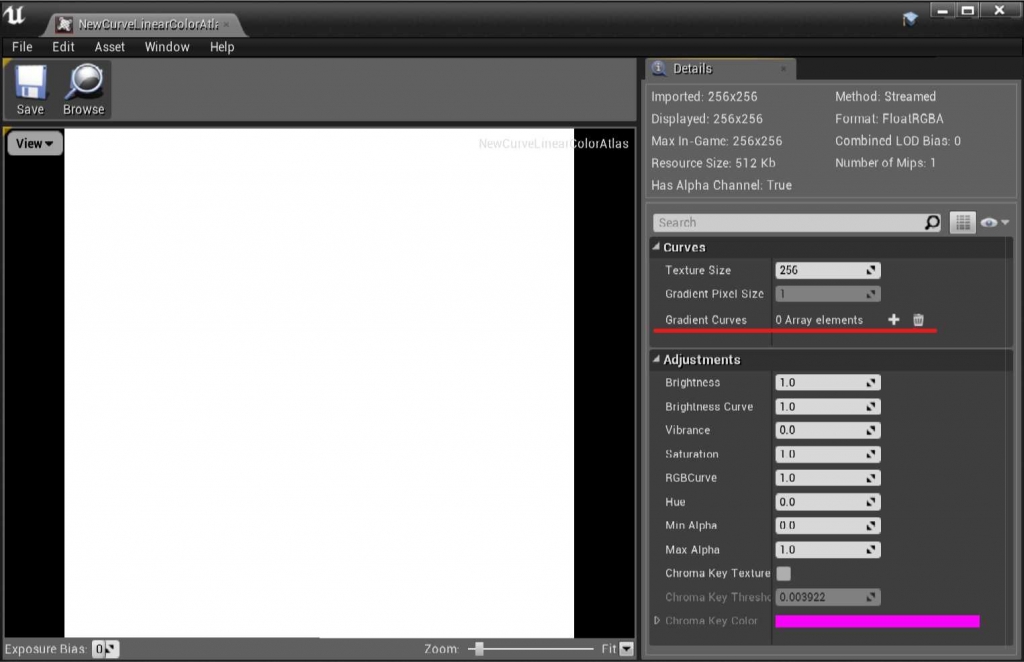Click the 'Max In-Game: 256x256' text
The height and width of the screenshot is (662, 1024).
pos(716,141)
